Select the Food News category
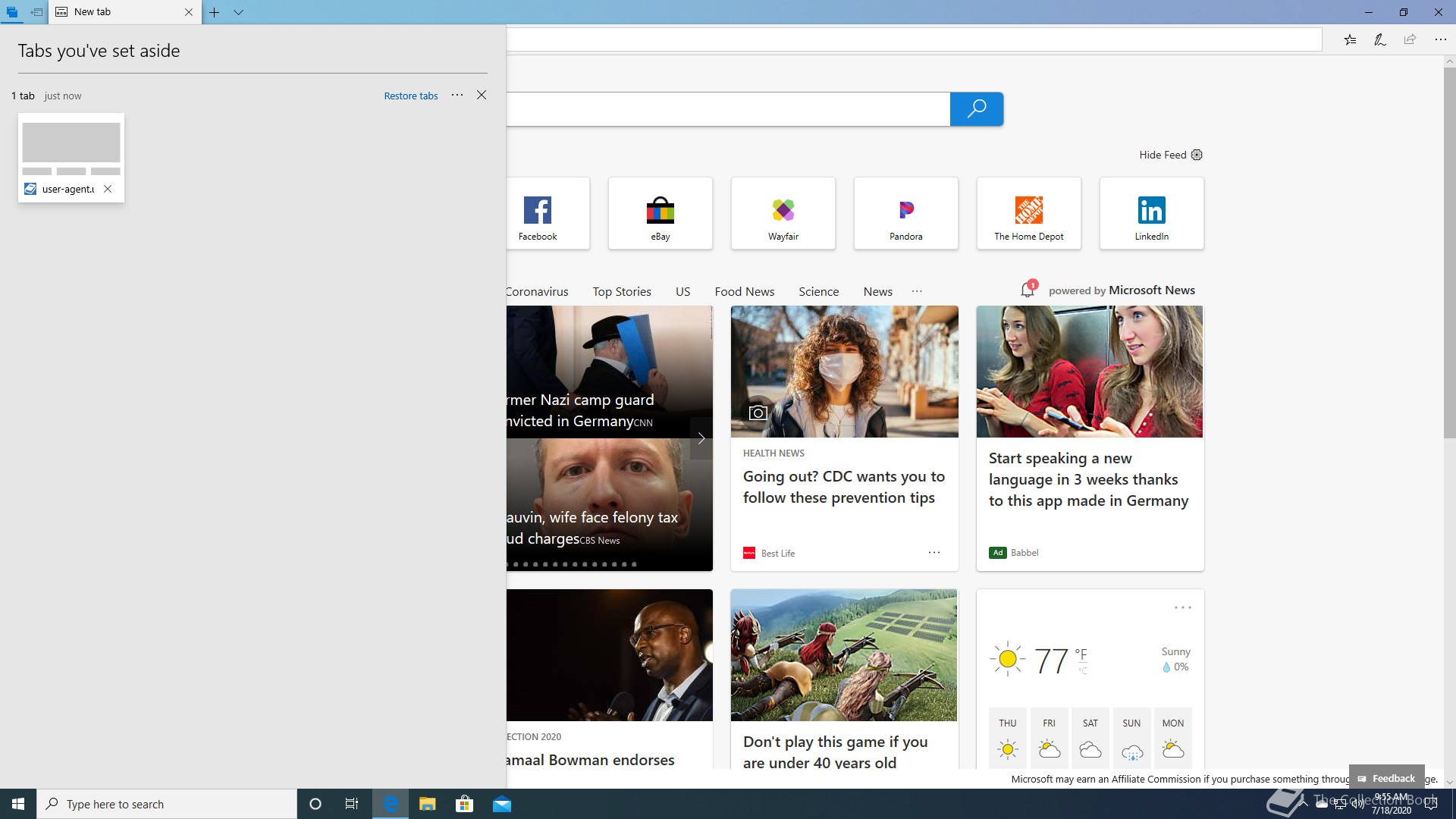The width and height of the screenshot is (1456, 819). tap(745, 291)
